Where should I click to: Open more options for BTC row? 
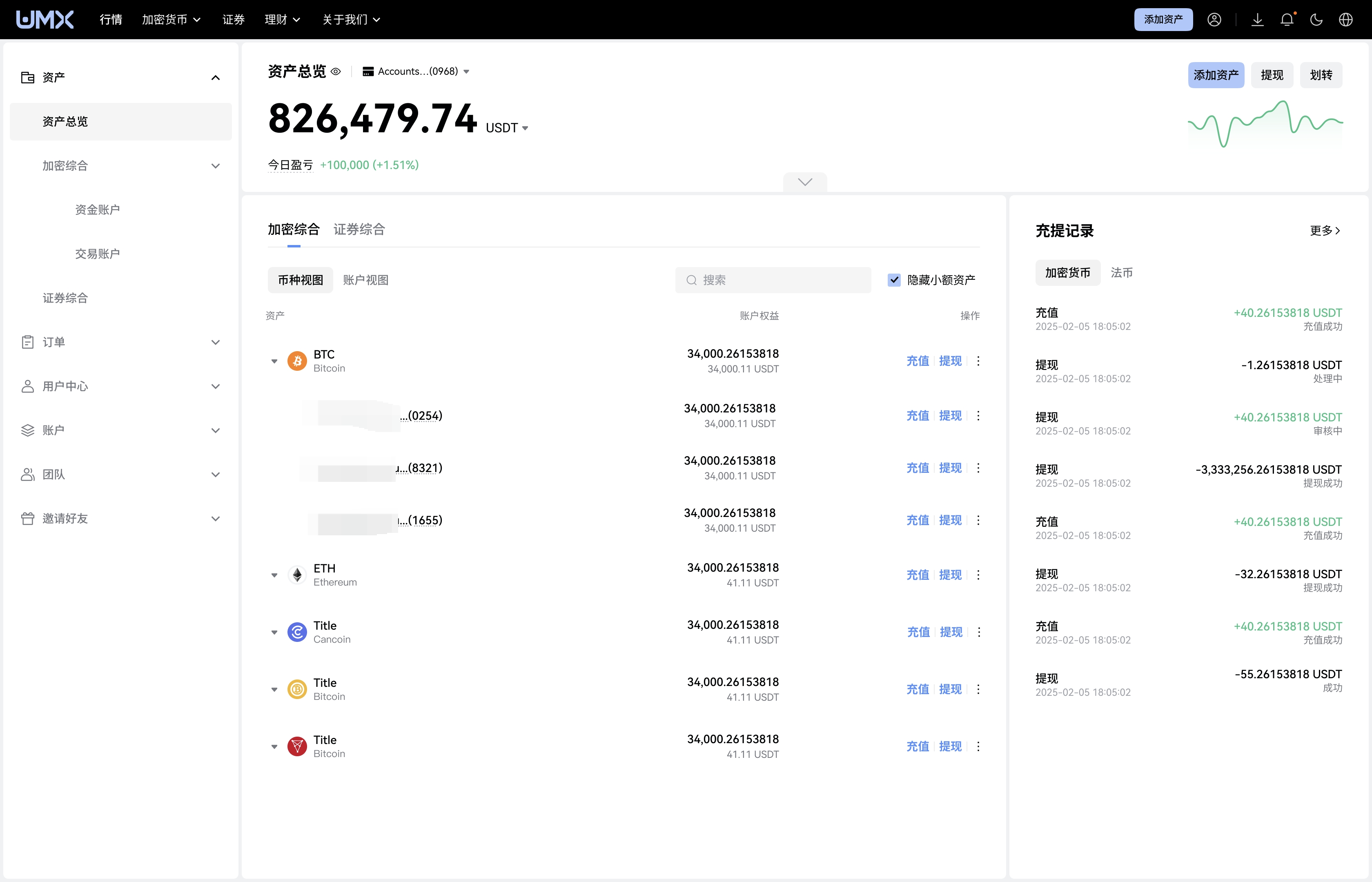click(978, 361)
